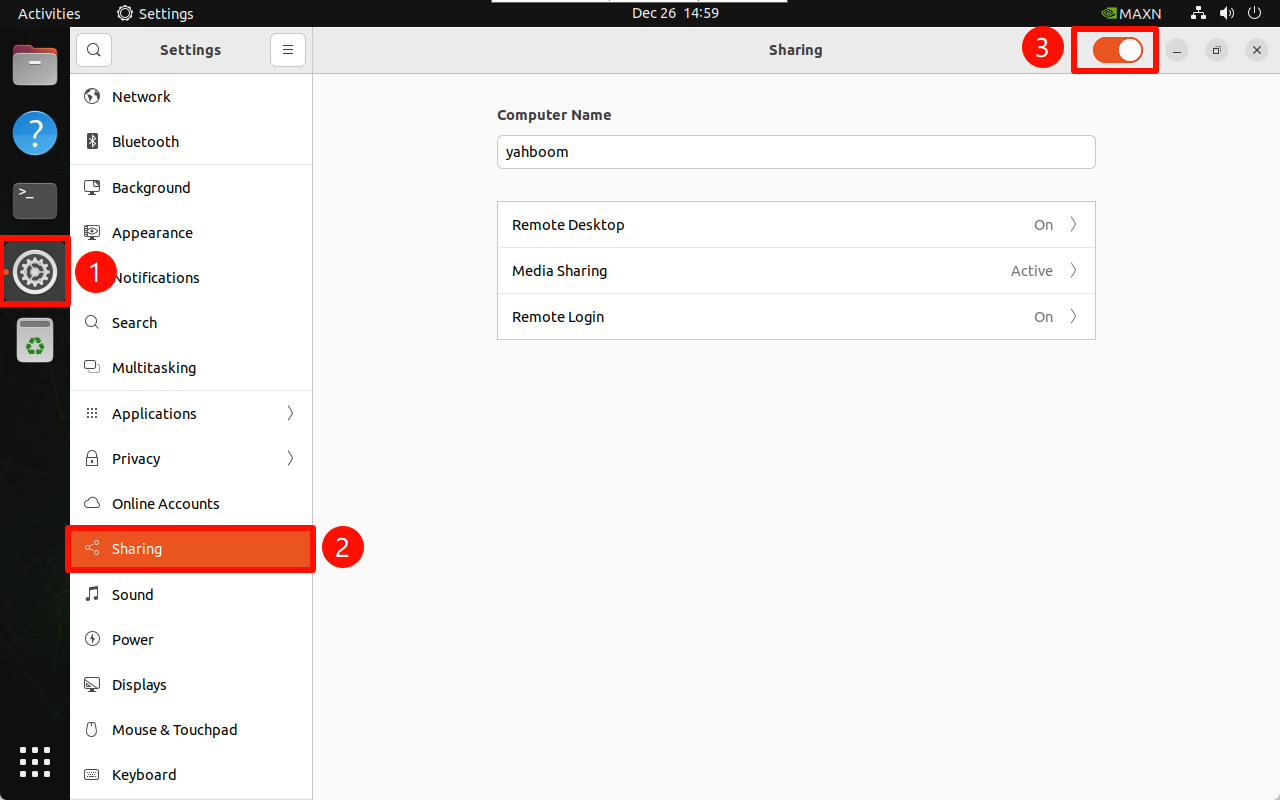The image size is (1280, 800).
Task: Expand the Applications settings section
Action: (153, 413)
